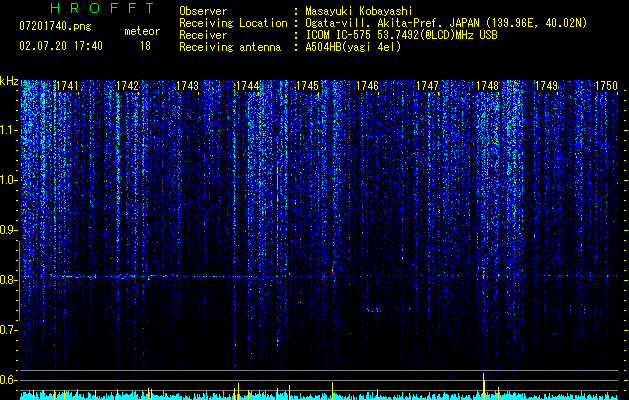The width and height of the screenshot is (629, 400).
Task: Click the 'Observer' field label
Action: [203, 11]
